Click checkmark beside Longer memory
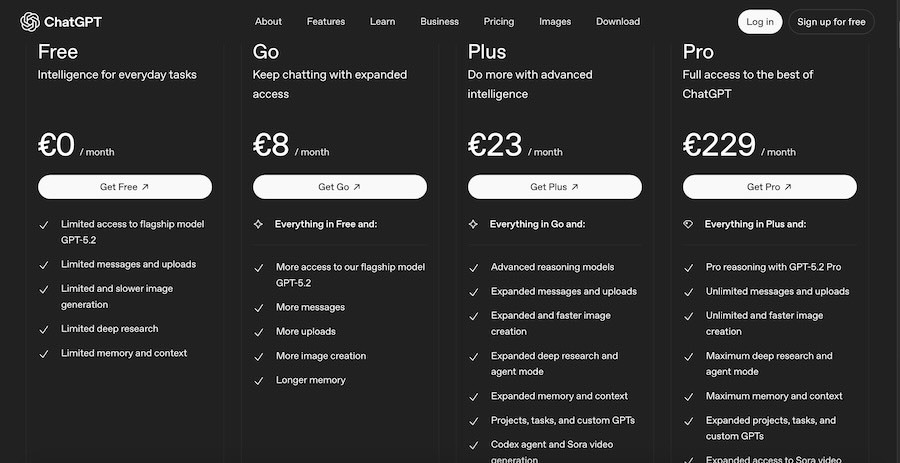Screen dimensions: 900x463 click(x=259, y=380)
